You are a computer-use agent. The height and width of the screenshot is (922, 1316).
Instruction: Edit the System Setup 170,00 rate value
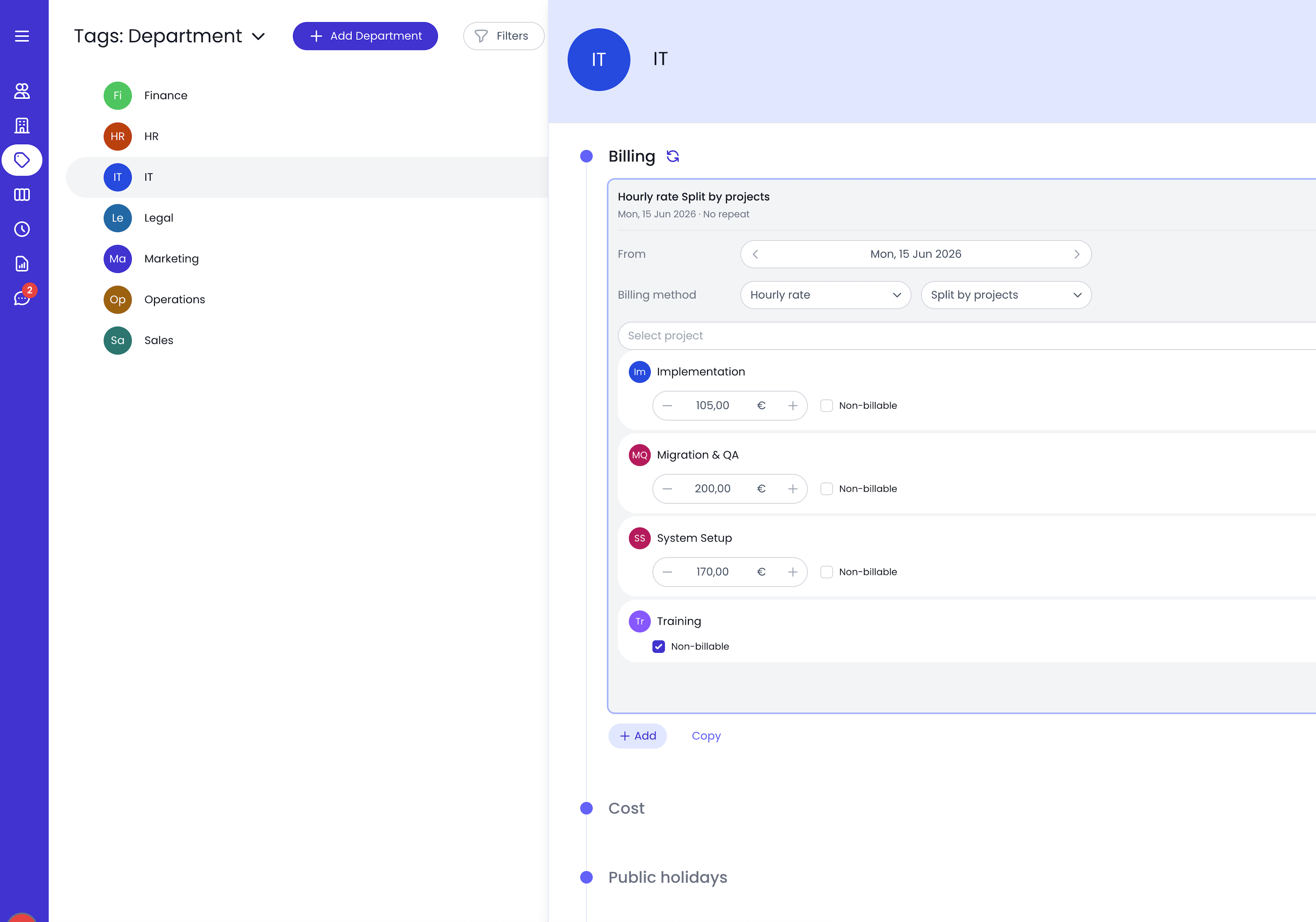click(712, 572)
